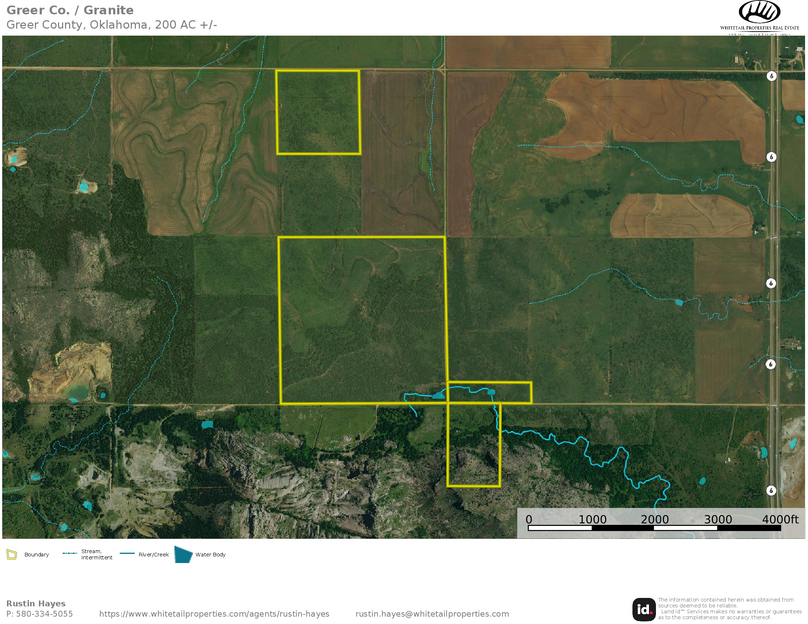Open the Rustin Hayes agent website link
This screenshot has height=624, width=808.
tap(214, 614)
